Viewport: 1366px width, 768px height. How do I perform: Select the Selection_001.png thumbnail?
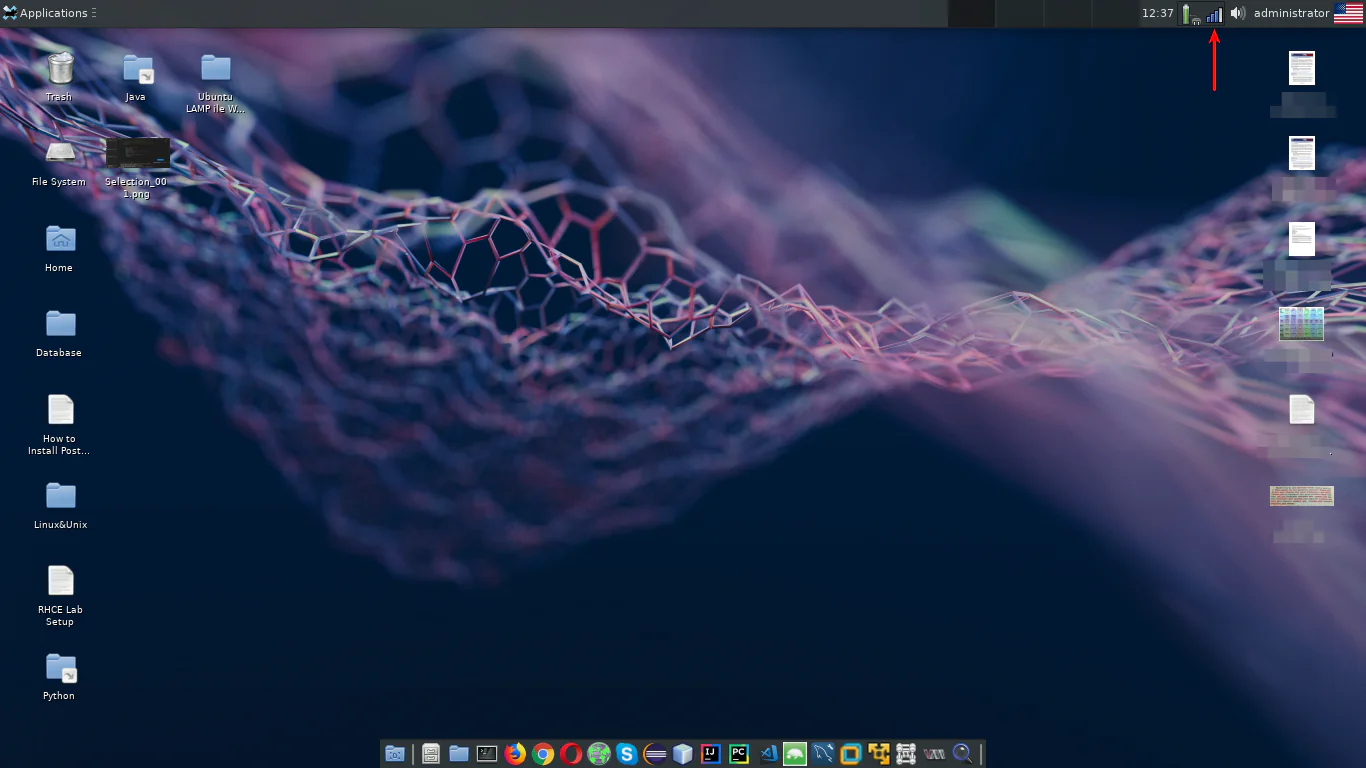coord(137,154)
